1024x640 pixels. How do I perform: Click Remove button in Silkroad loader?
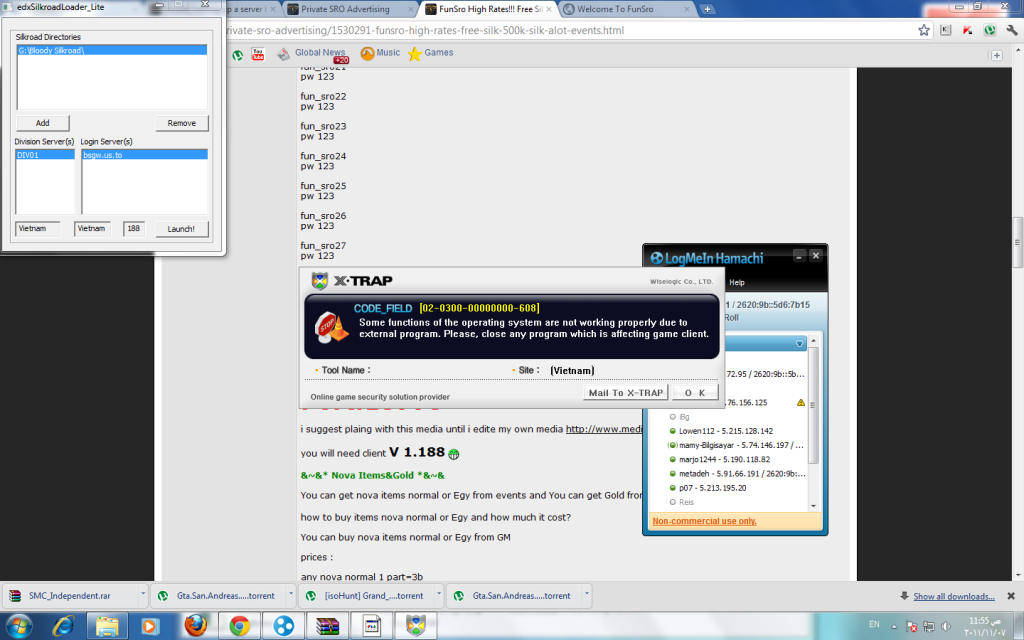point(182,123)
